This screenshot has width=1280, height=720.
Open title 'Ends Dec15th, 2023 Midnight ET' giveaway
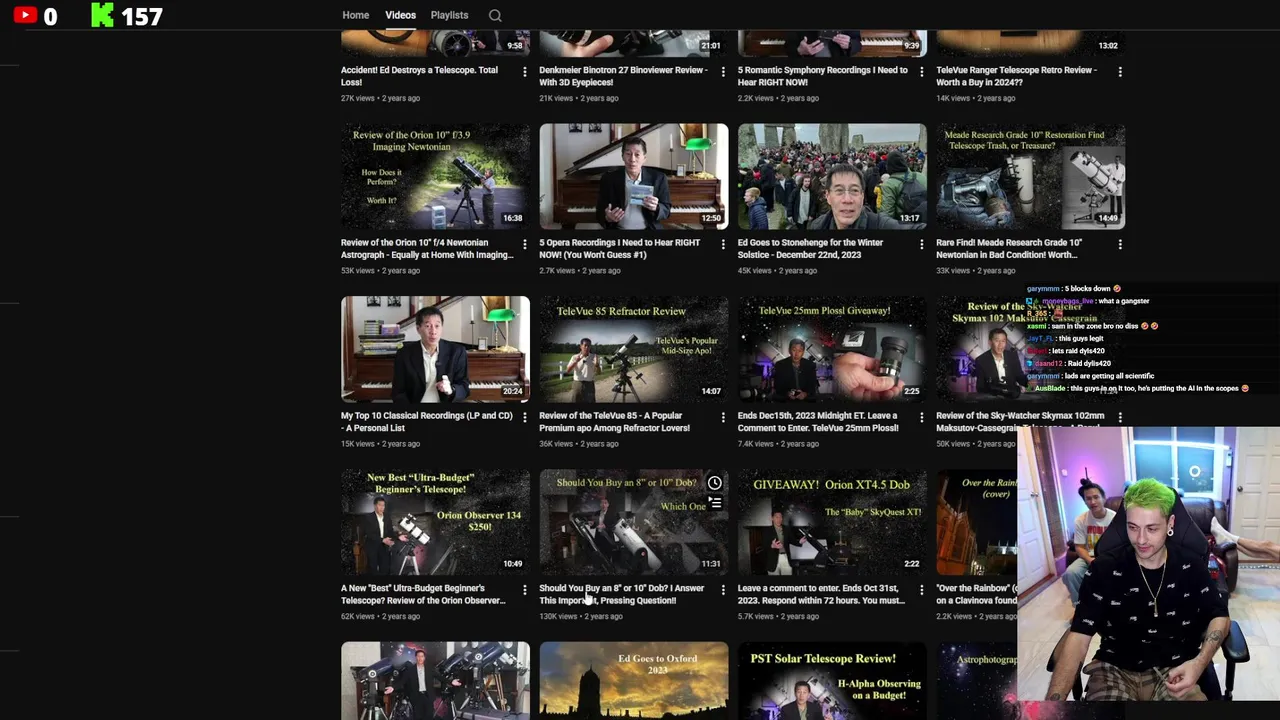(818, 422)
